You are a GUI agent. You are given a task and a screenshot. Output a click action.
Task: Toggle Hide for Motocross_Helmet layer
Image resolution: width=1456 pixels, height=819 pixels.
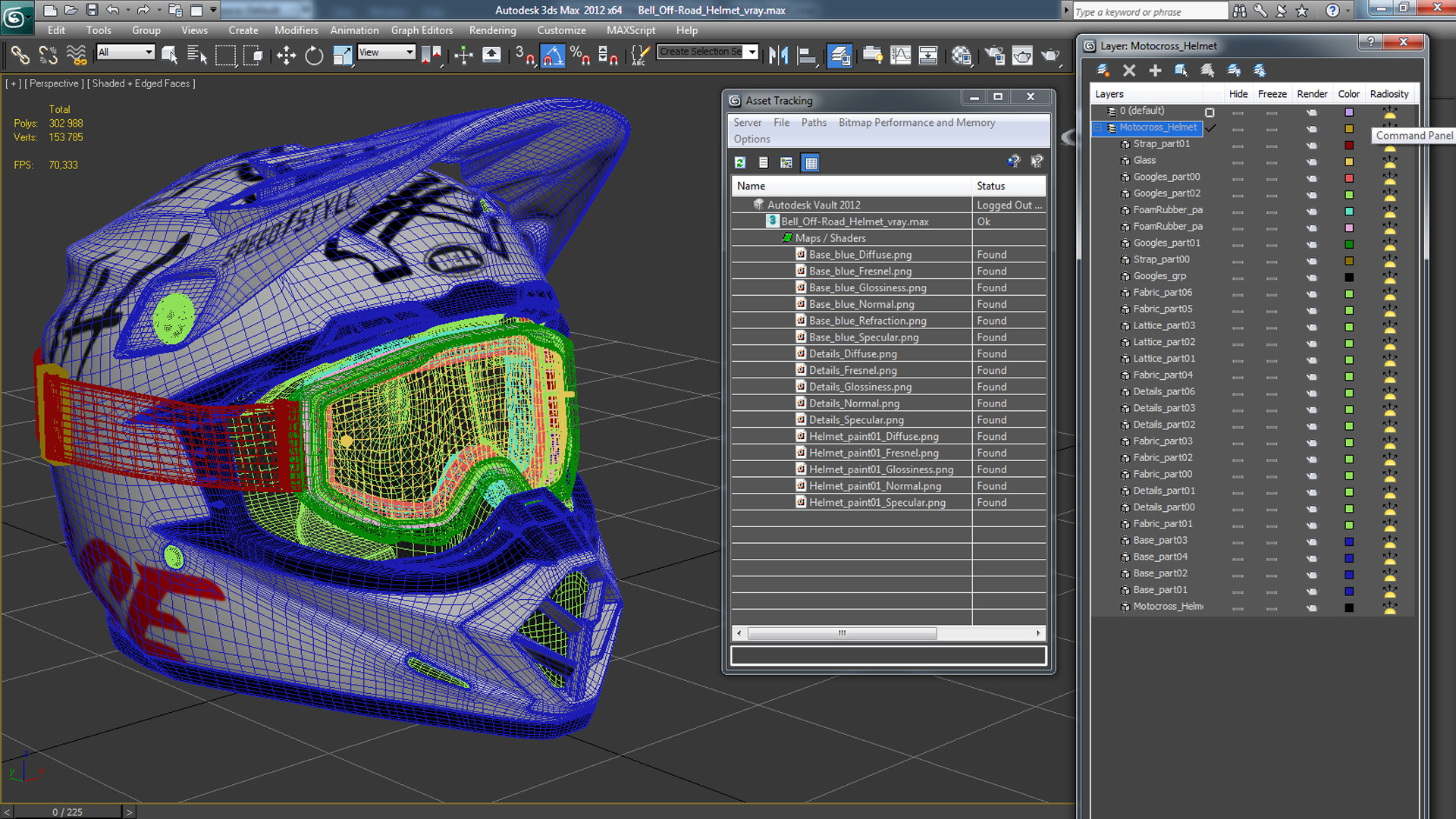point(1238,129)
